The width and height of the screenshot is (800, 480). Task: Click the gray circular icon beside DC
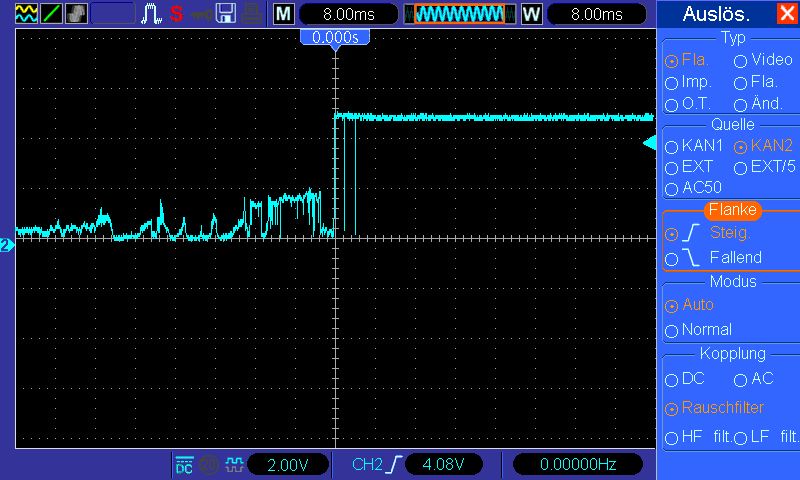tap(209, 465)
